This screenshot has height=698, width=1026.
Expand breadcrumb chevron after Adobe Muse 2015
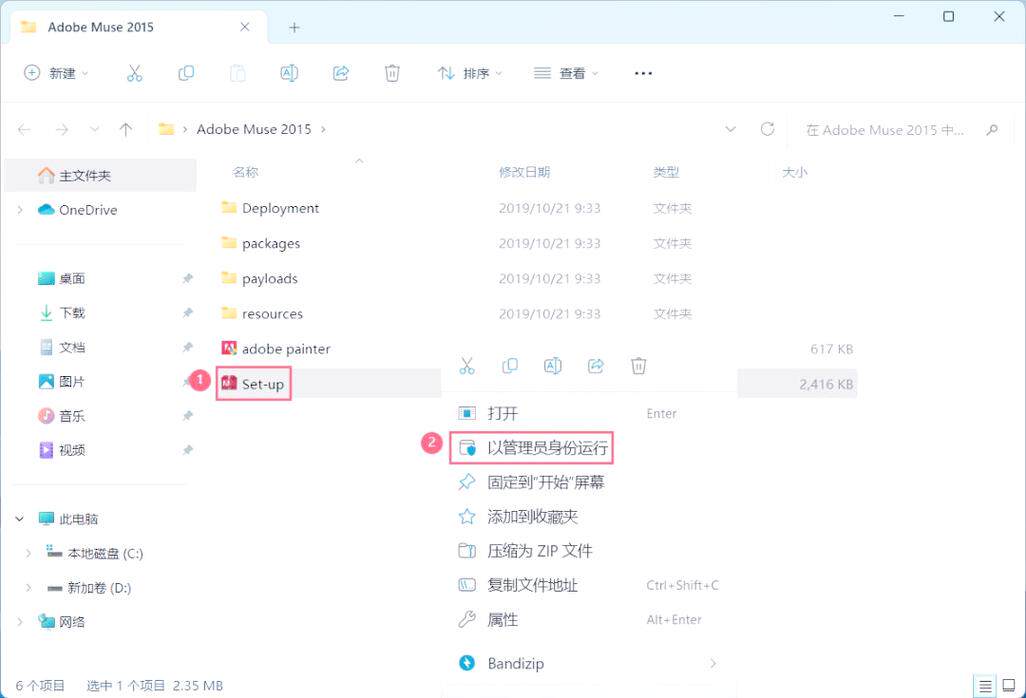point(323,130)
